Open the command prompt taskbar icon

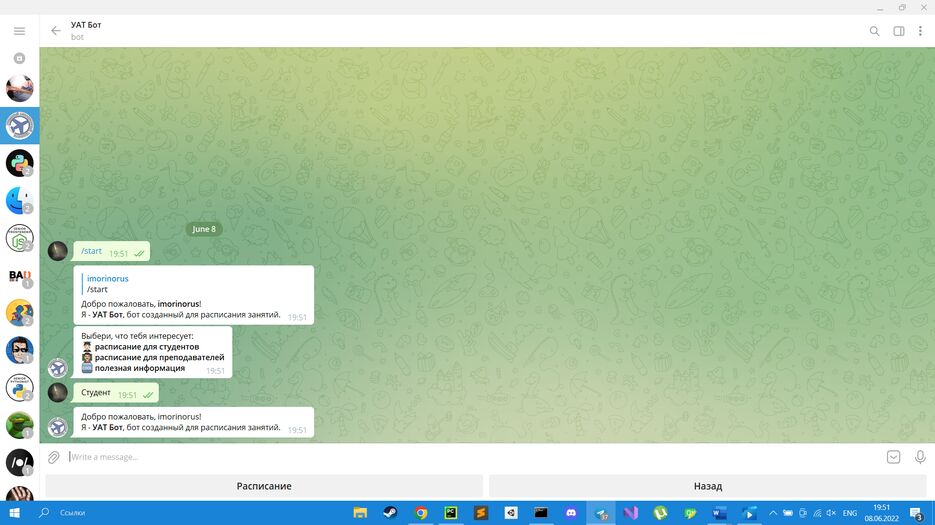(x=541, y=513)
